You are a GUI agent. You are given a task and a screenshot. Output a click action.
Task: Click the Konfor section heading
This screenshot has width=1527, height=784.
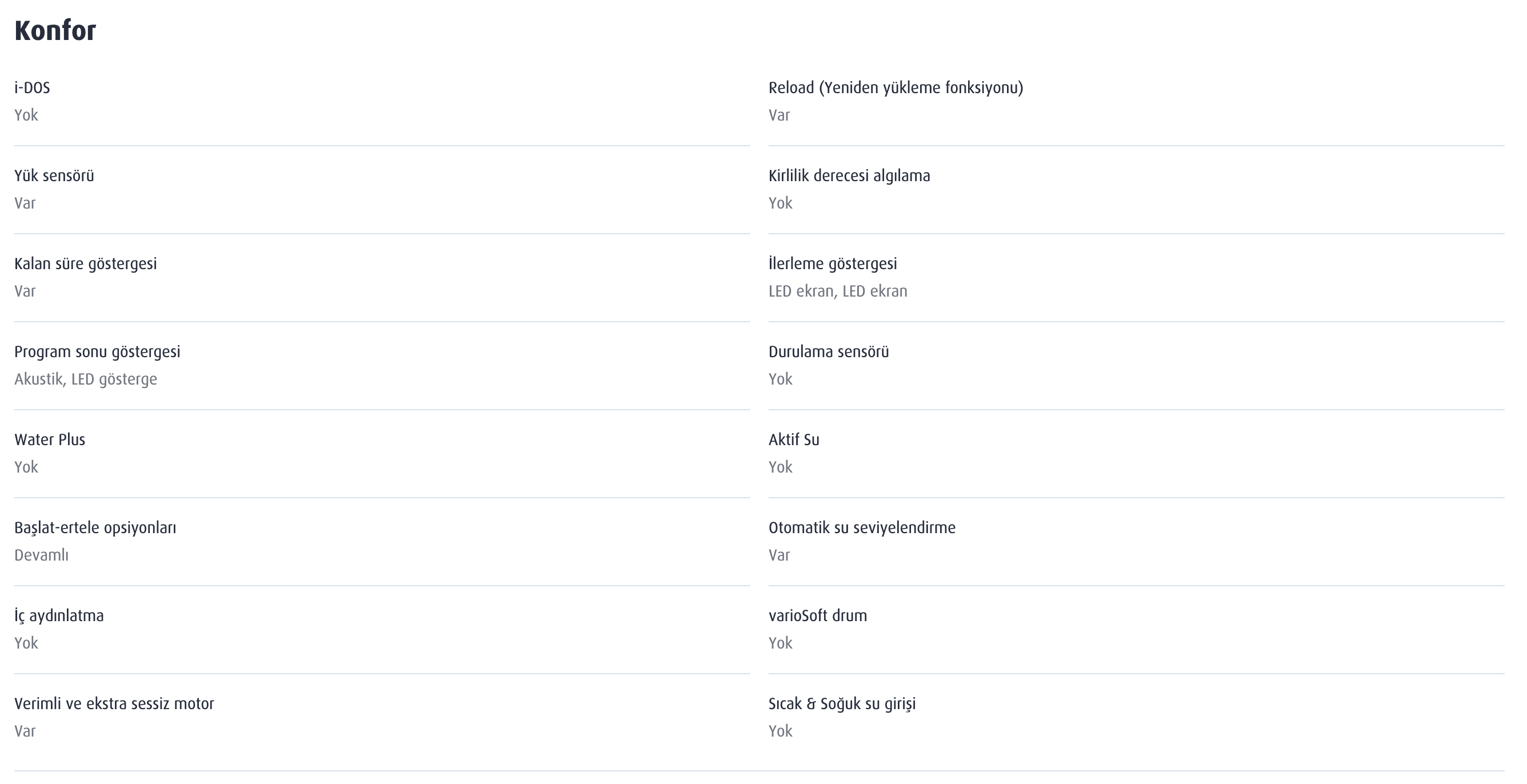[x=55, y=31]
